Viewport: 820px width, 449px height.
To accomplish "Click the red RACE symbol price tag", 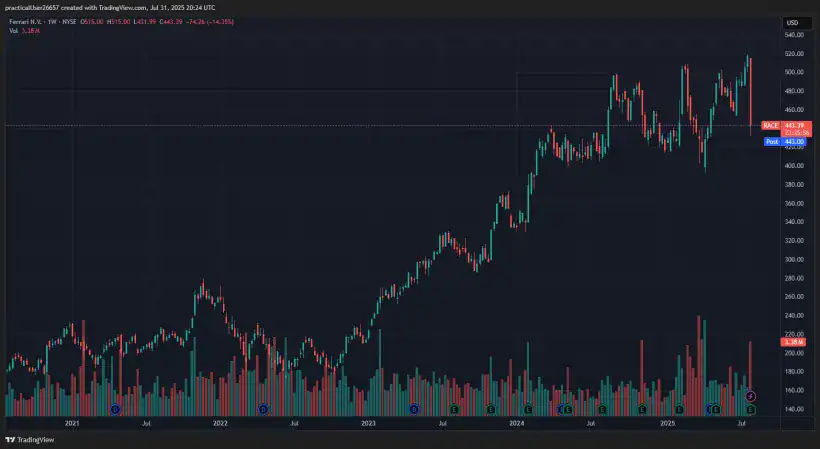I will pyautogui.click(x=770, y=125).
